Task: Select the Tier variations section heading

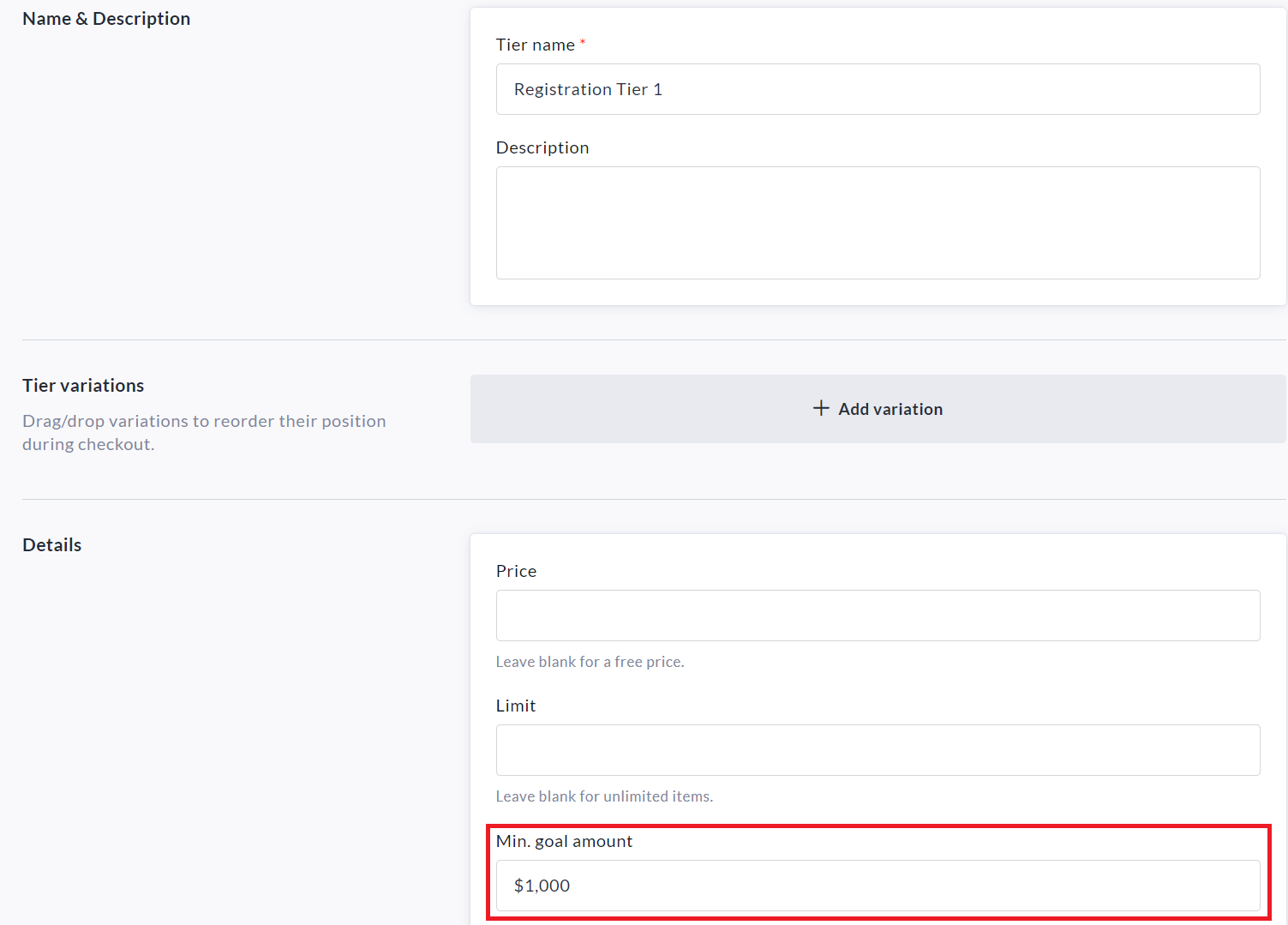Action: coord(83,386)
